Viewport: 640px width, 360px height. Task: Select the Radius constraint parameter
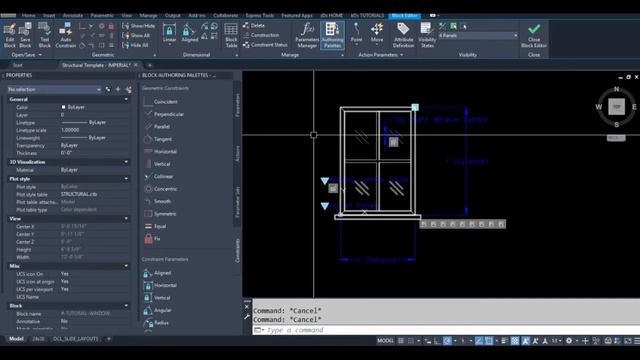pos(156,323)
